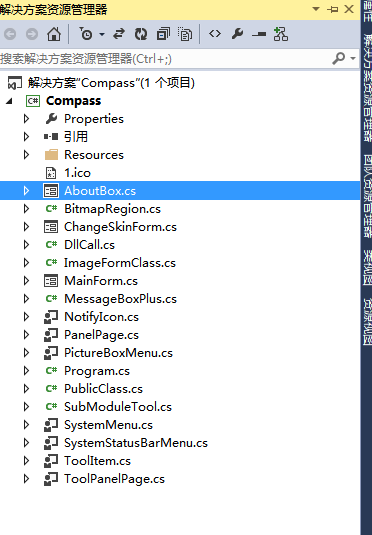Click the Sync with Active Document icon
Viewport: 372px width, 535px height.
[119, 34]
